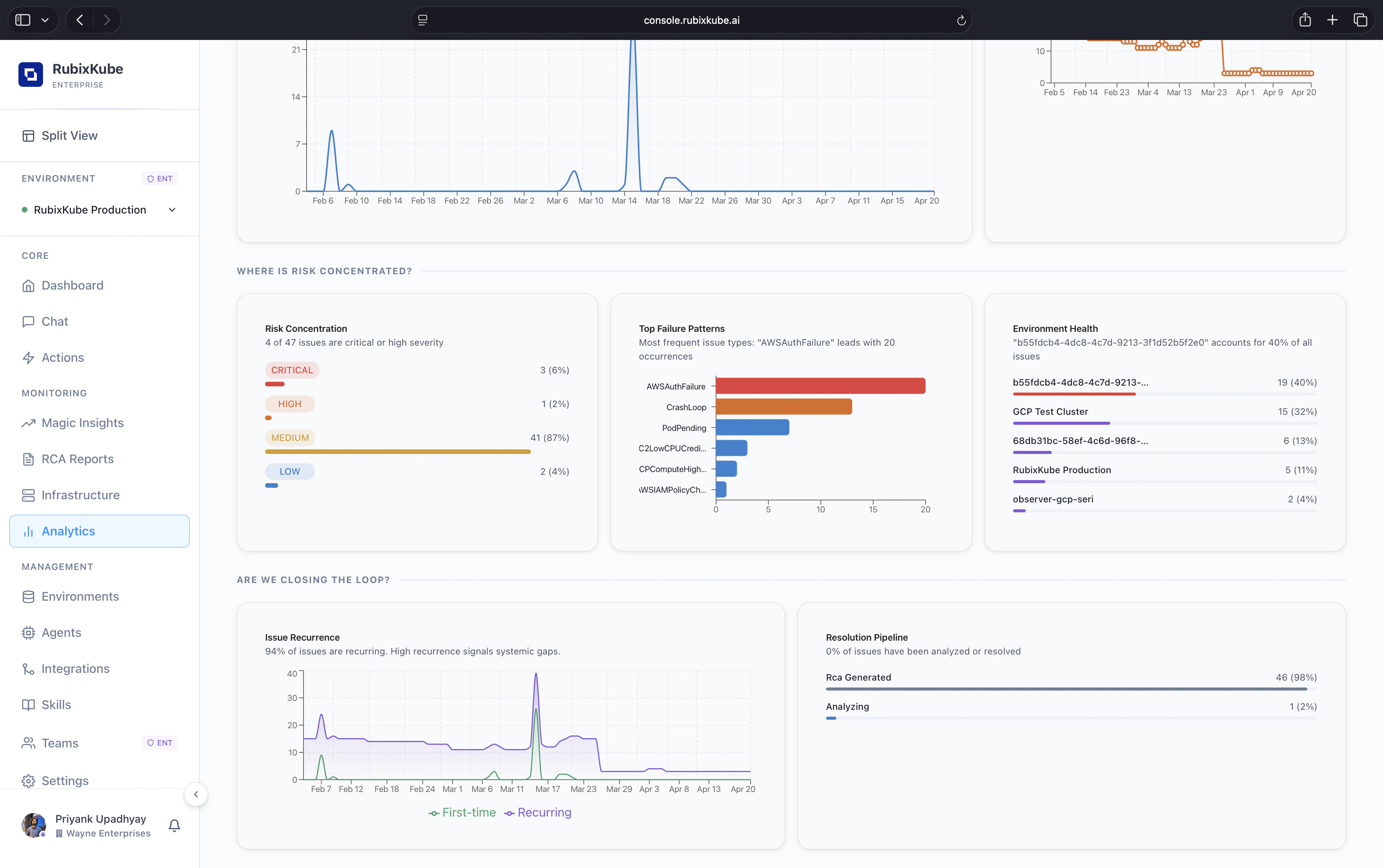Select the Dashboard icon
Screen dimensions: 1383x868
click(29, 285)
